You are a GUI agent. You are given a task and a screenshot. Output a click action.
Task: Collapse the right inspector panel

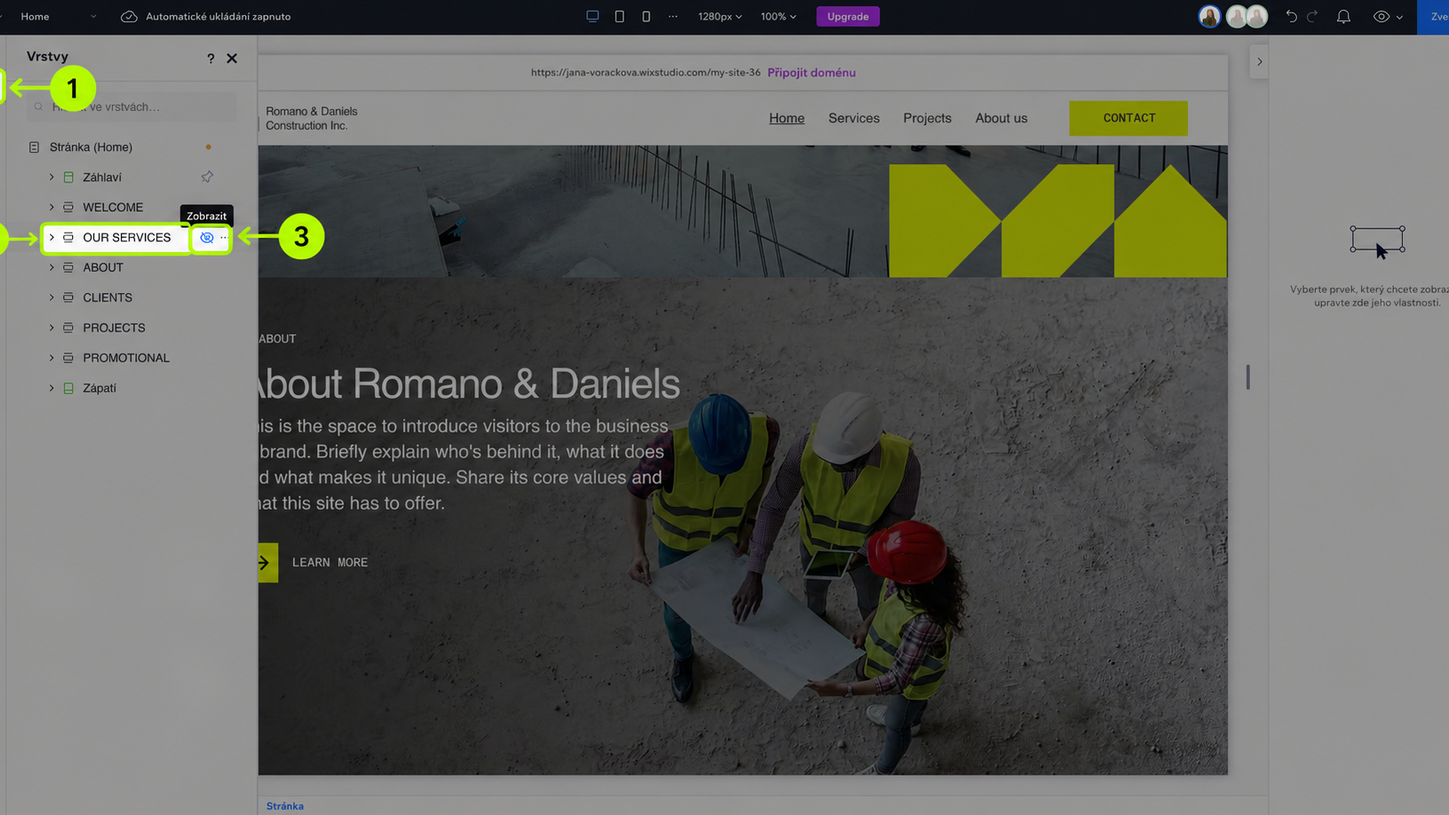(x=1259, y=62)
